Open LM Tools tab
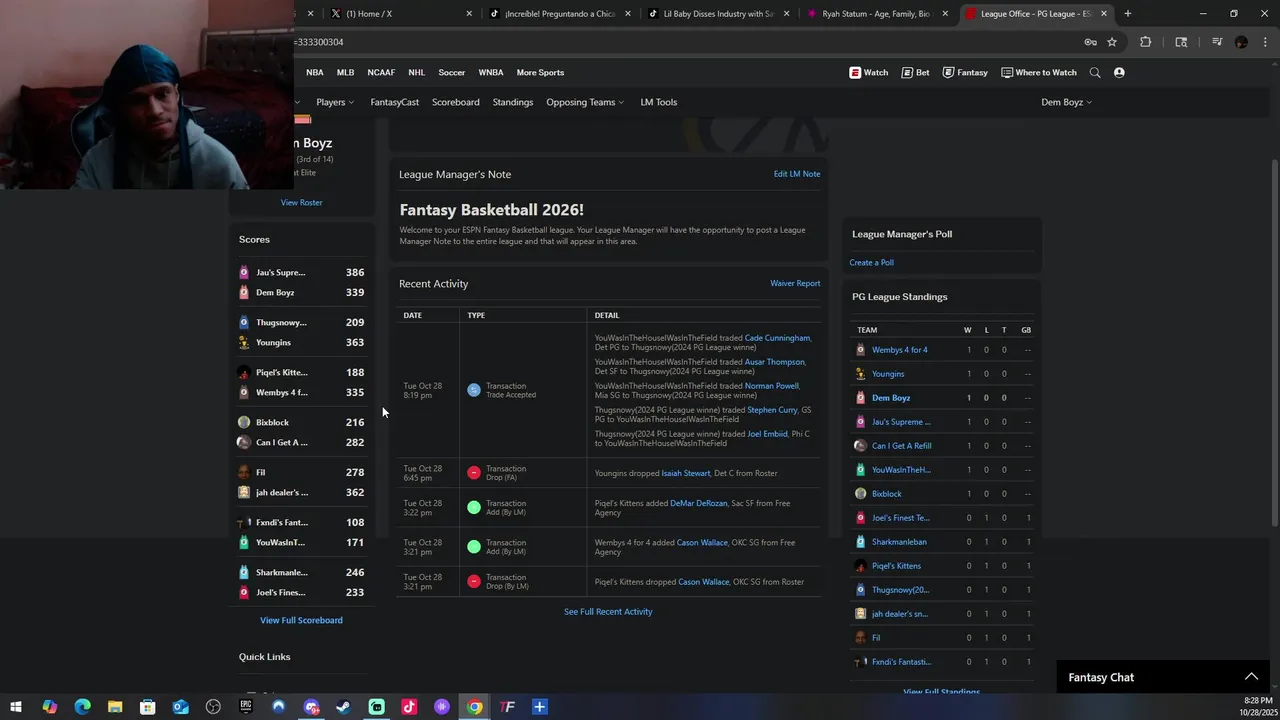The image size is (1280, 720). [659, 102]
